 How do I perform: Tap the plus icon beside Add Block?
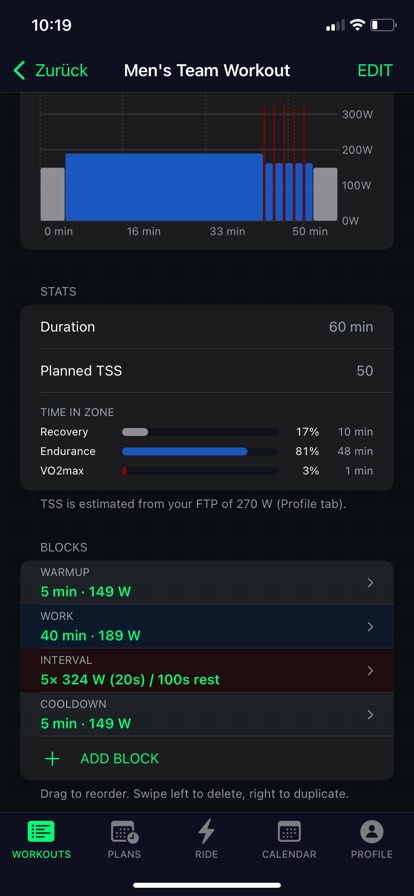point(52,759)
